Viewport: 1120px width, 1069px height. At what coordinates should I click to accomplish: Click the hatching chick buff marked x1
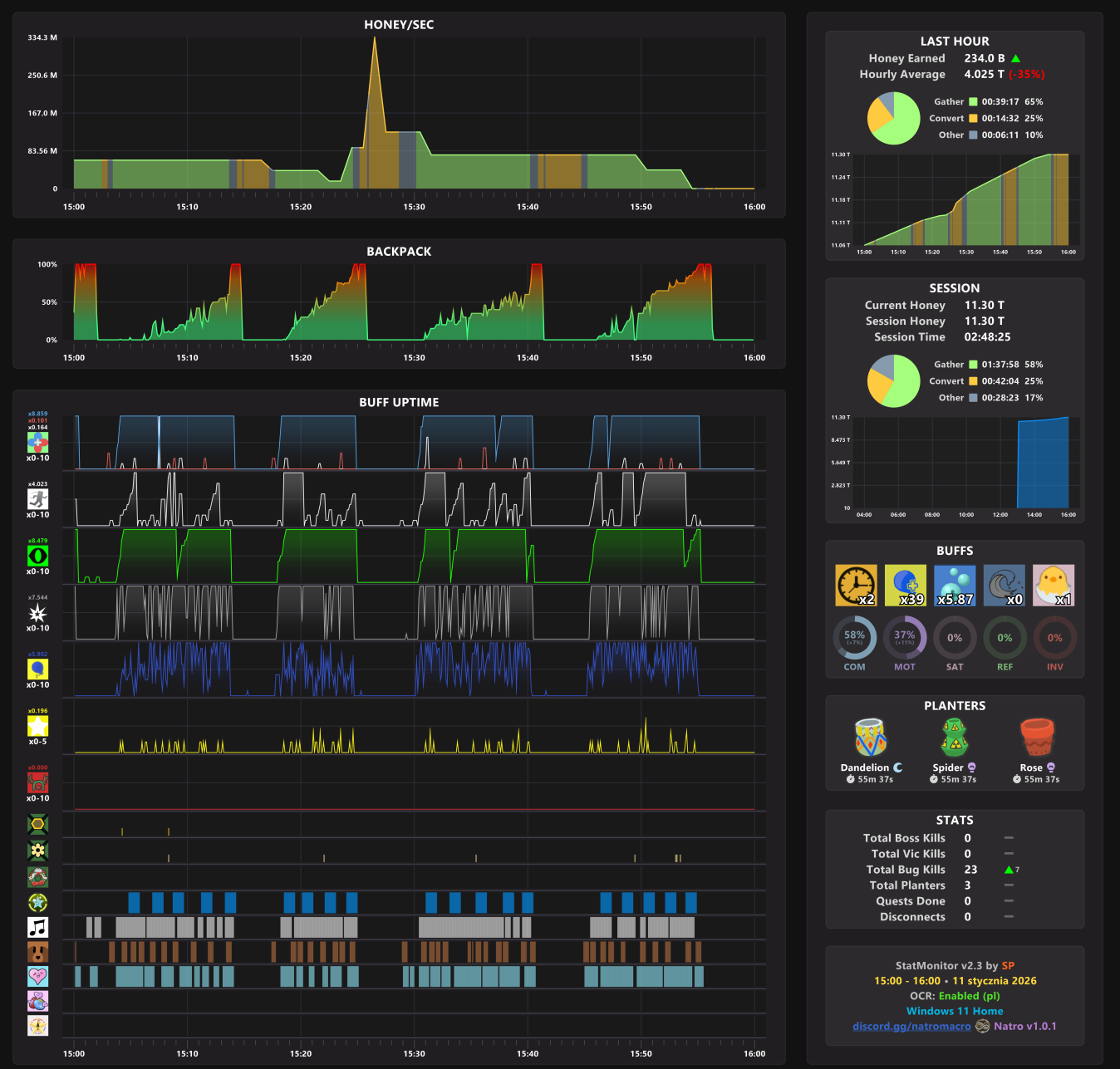pyautogui.click(x=1054, y=586)
